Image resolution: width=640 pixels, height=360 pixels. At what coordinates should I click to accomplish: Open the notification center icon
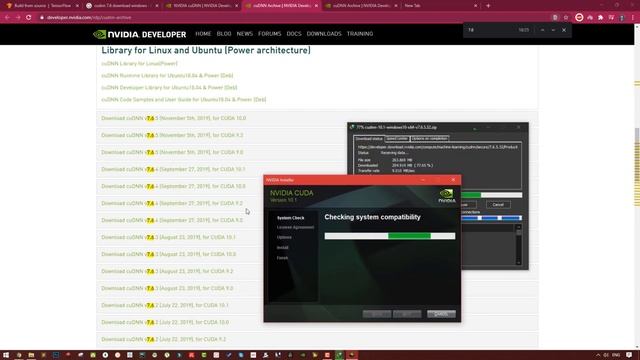(x=629, y=355)
